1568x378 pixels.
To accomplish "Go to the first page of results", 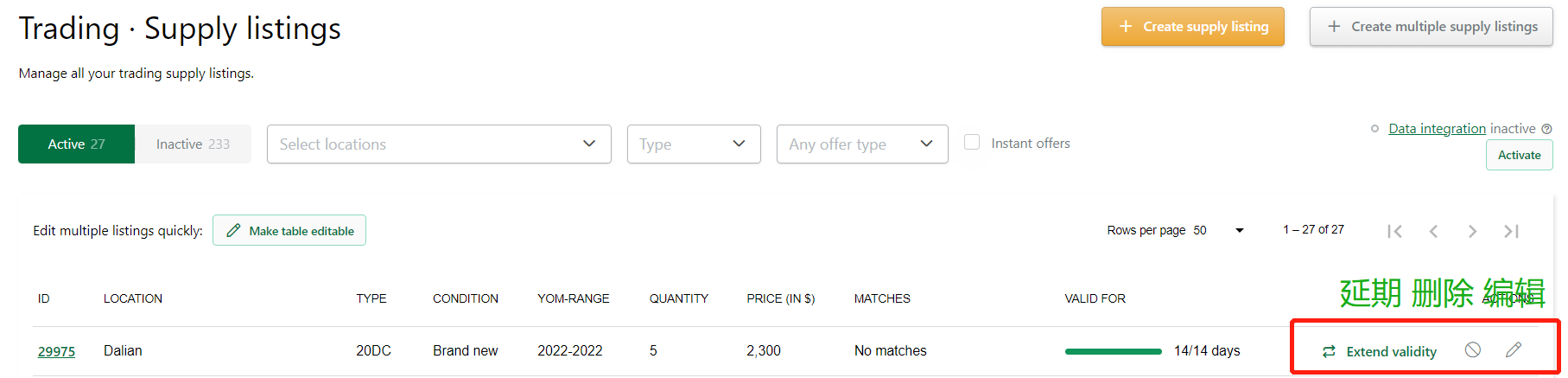I will tap(1394, 231).
